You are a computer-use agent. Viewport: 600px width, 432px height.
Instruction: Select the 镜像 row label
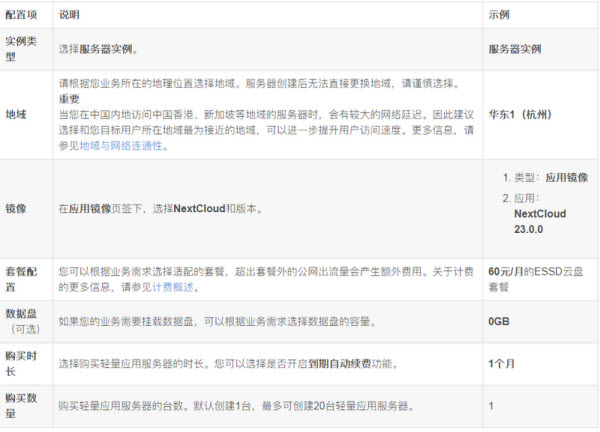pos(16,209)
